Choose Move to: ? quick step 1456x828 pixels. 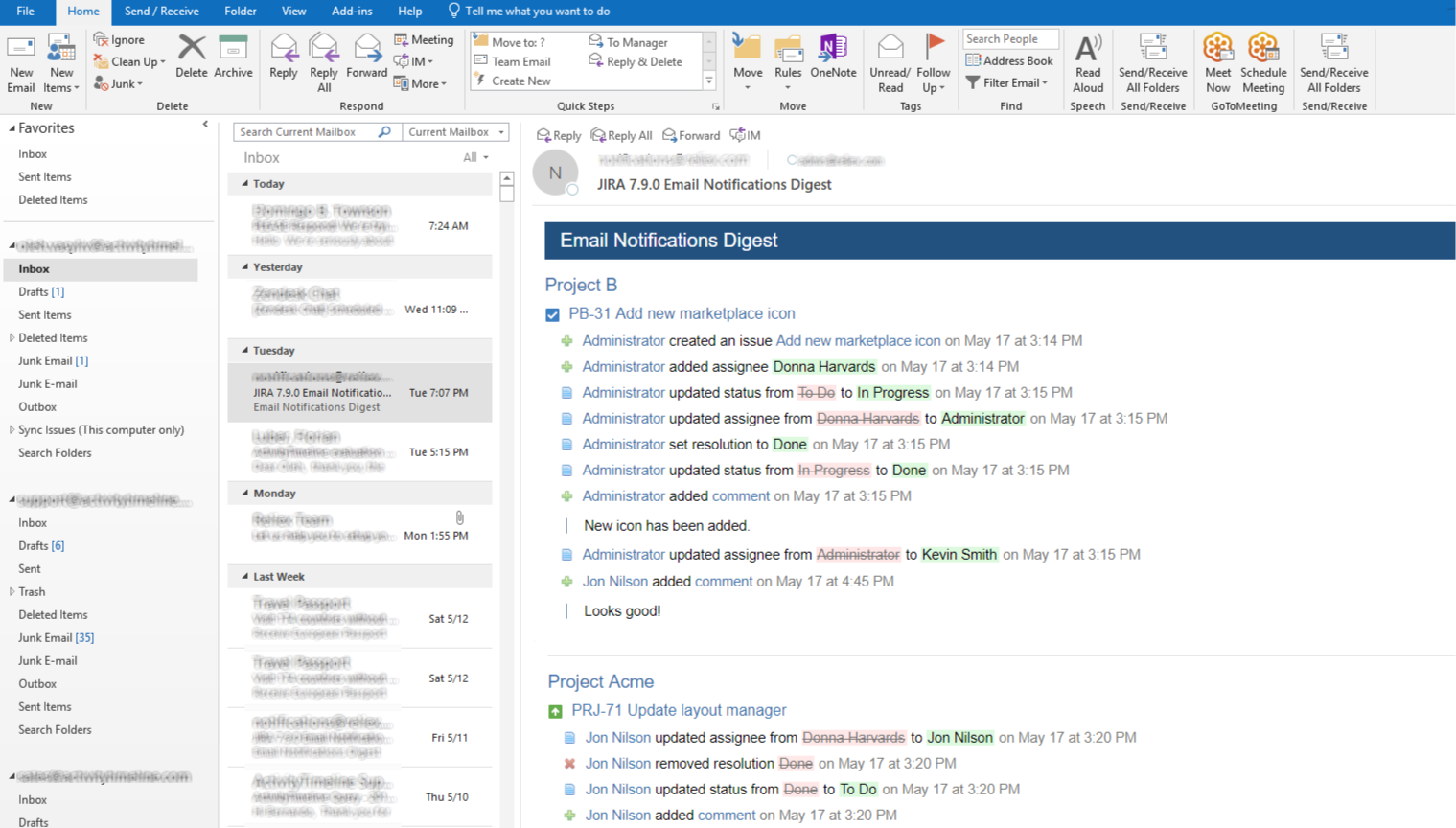509,42
